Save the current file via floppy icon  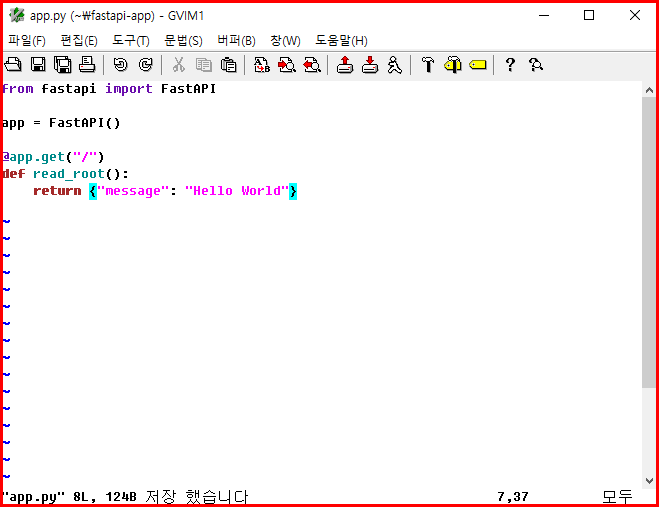(x=38, y=65)
